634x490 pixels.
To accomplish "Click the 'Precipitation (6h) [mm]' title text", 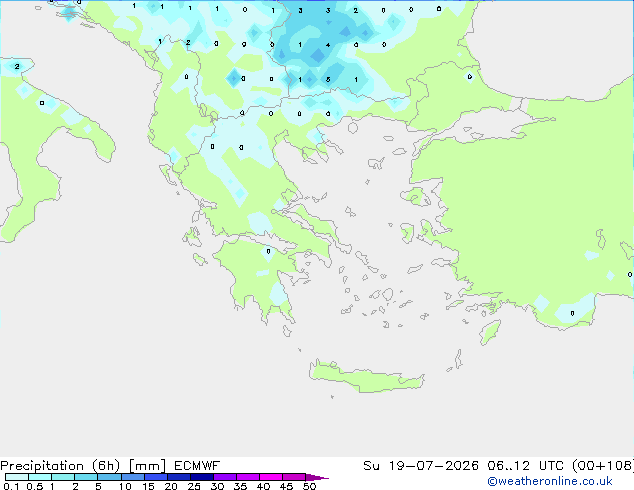I will (83, 466).
